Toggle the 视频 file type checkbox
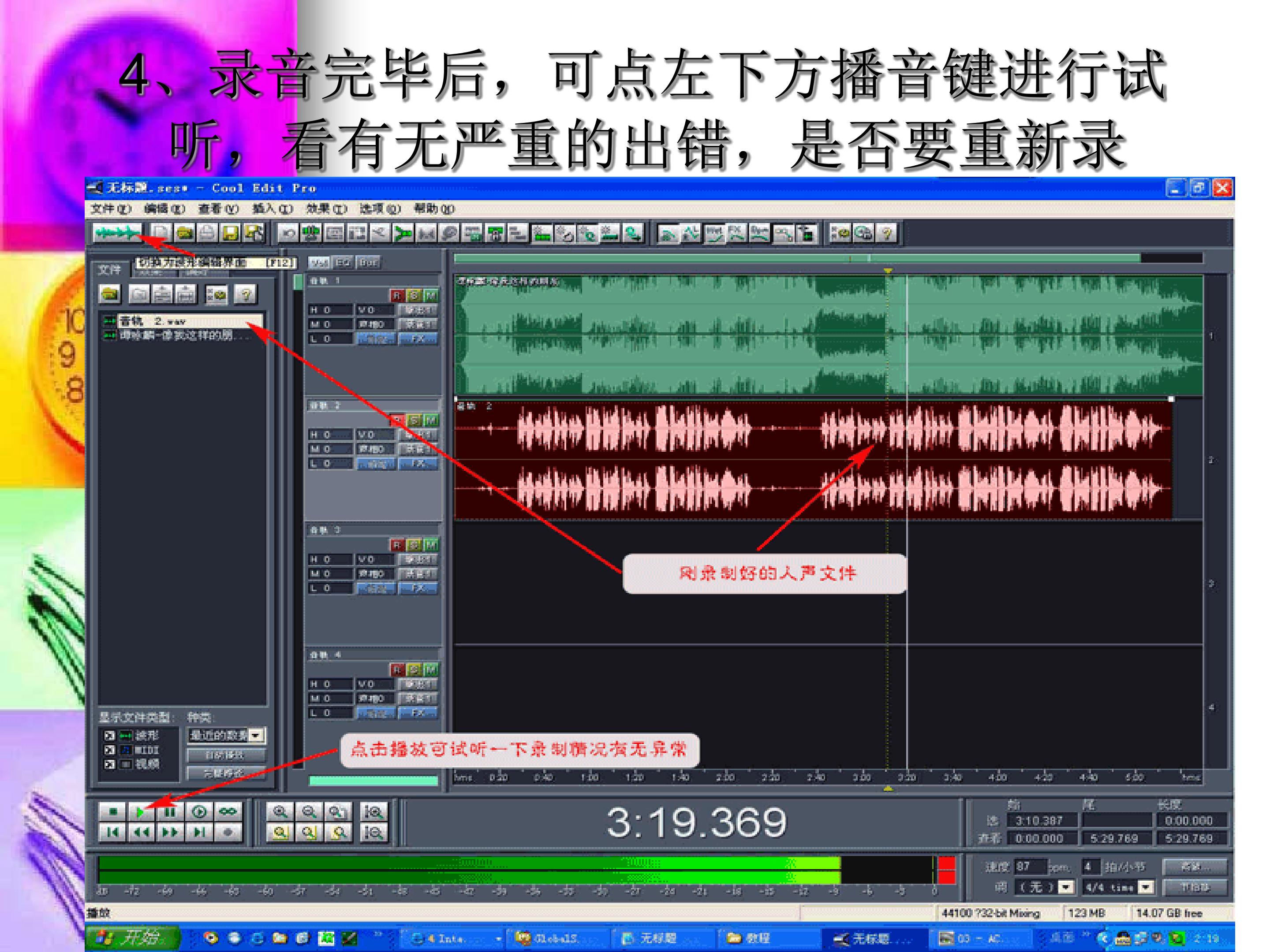The width and height of the screenshot is (1270, 952). (109, 764)
